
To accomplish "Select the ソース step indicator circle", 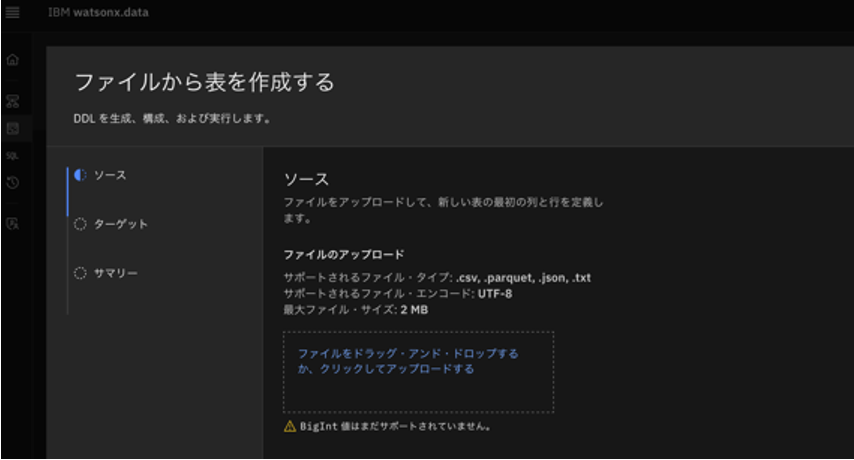I will 80,175.
